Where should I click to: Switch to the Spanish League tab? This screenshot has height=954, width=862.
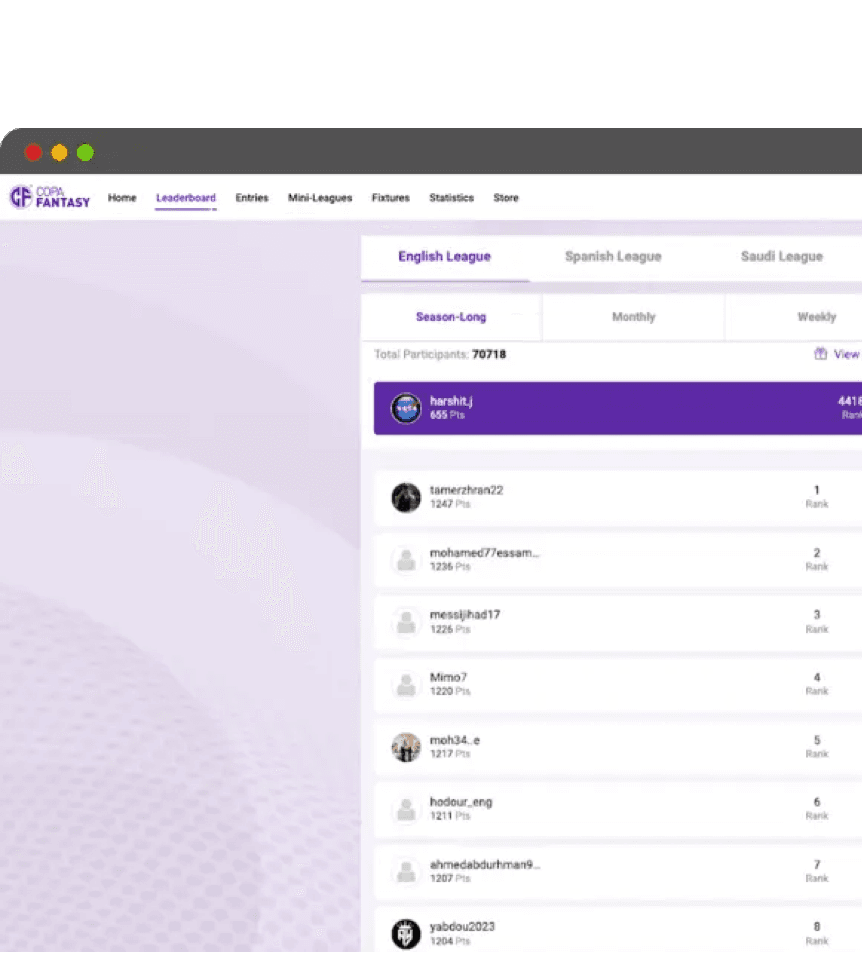tap(613, 257)
